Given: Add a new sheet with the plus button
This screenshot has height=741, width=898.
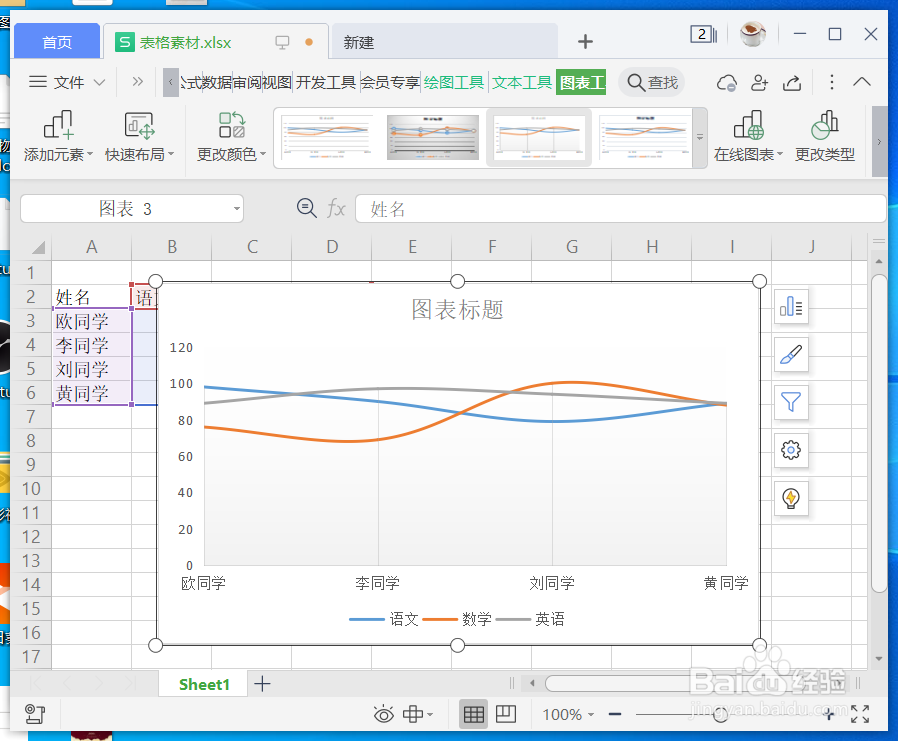Looking at the screenshot, I should (262, 684).
